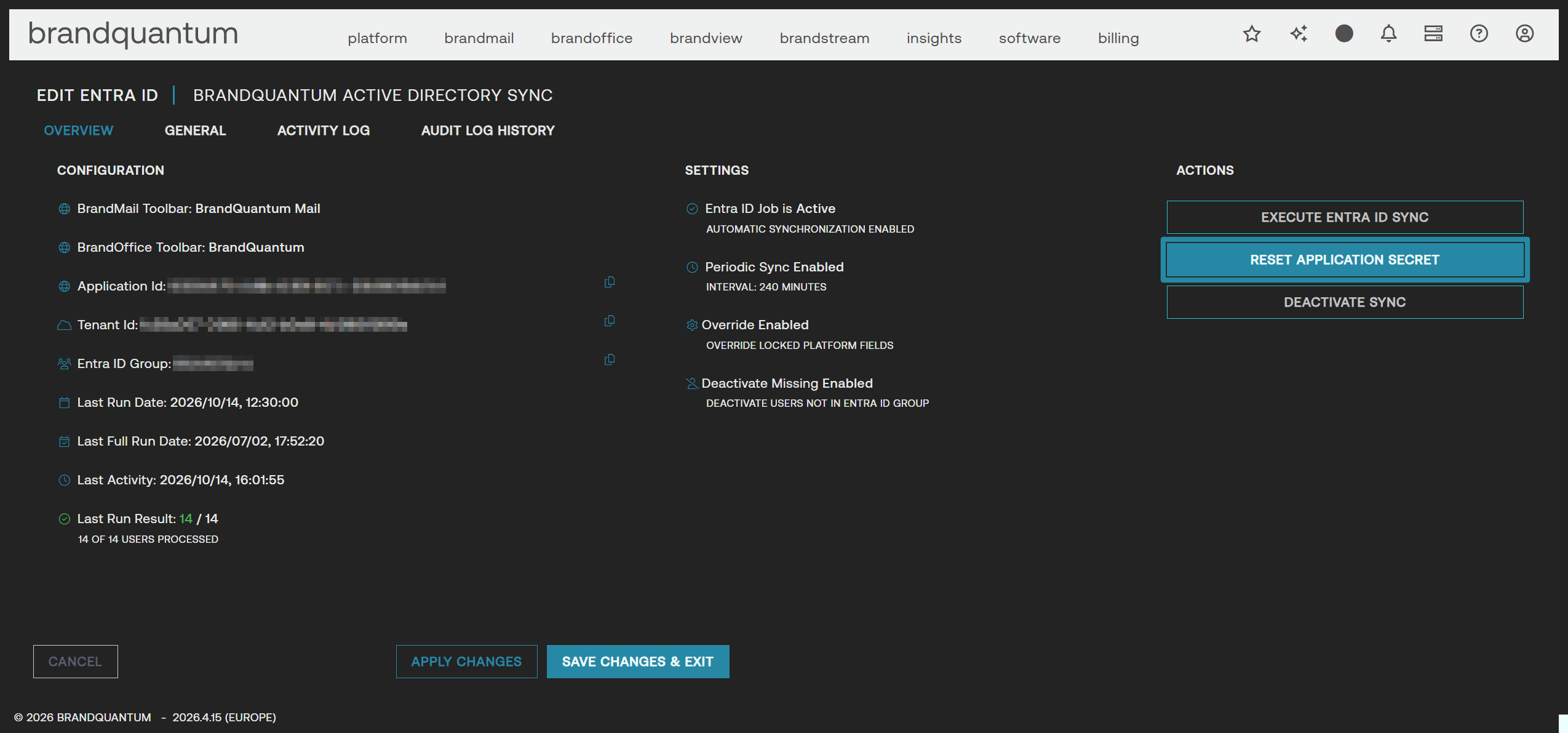Viewport: 1568px width, 733px height.
Task: Click user icon beside Deactivate Missing Enabled
Action: click(x=692, y=383)
